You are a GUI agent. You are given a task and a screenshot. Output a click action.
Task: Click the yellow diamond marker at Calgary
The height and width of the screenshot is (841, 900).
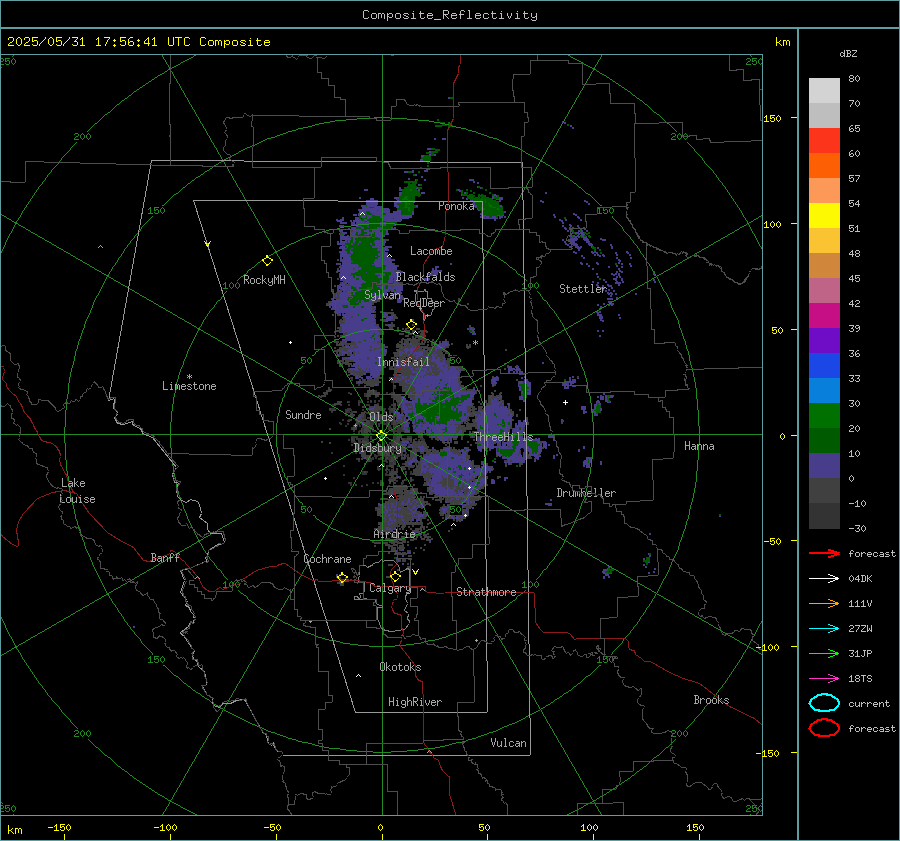(395, 576)
